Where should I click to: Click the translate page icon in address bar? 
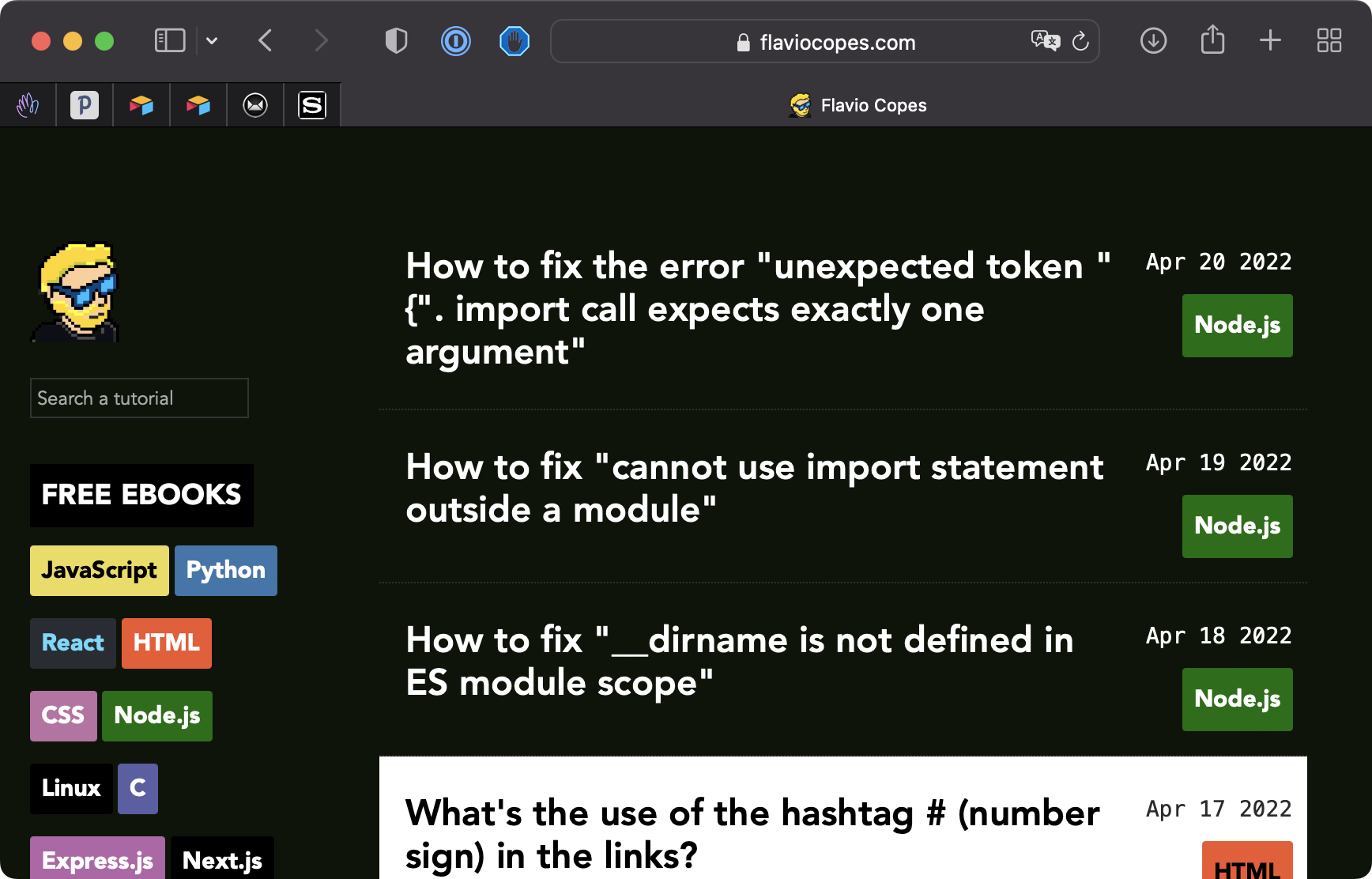coord(1045,40)
